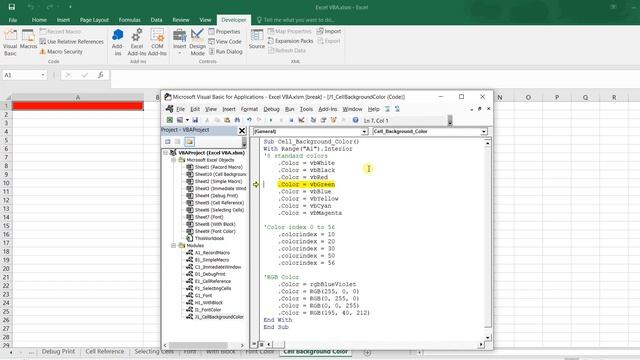Click code line .colorindex = 56

pyautogui.click(x=307, y=263)
